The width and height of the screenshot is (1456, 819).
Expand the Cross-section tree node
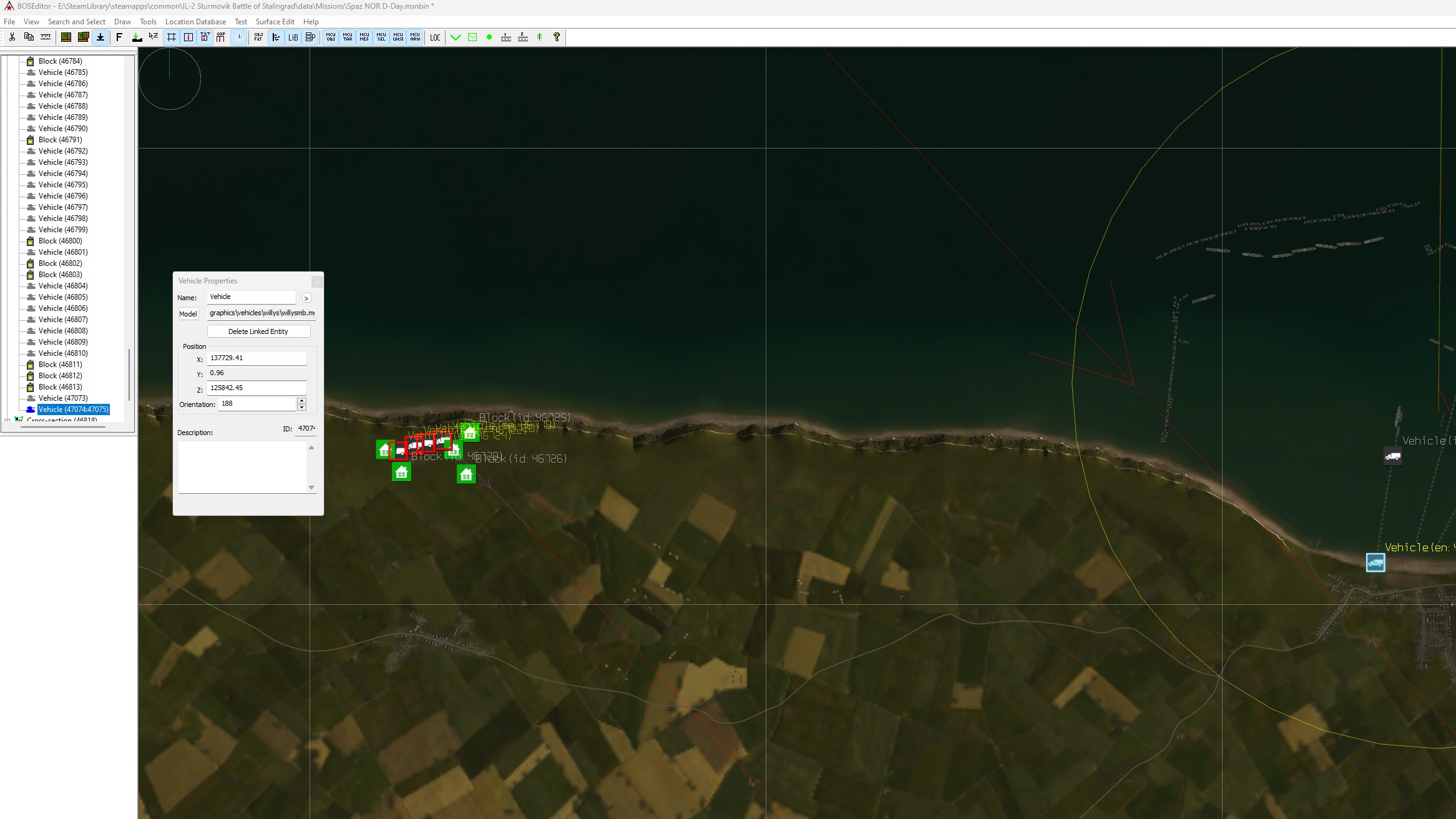7,420
